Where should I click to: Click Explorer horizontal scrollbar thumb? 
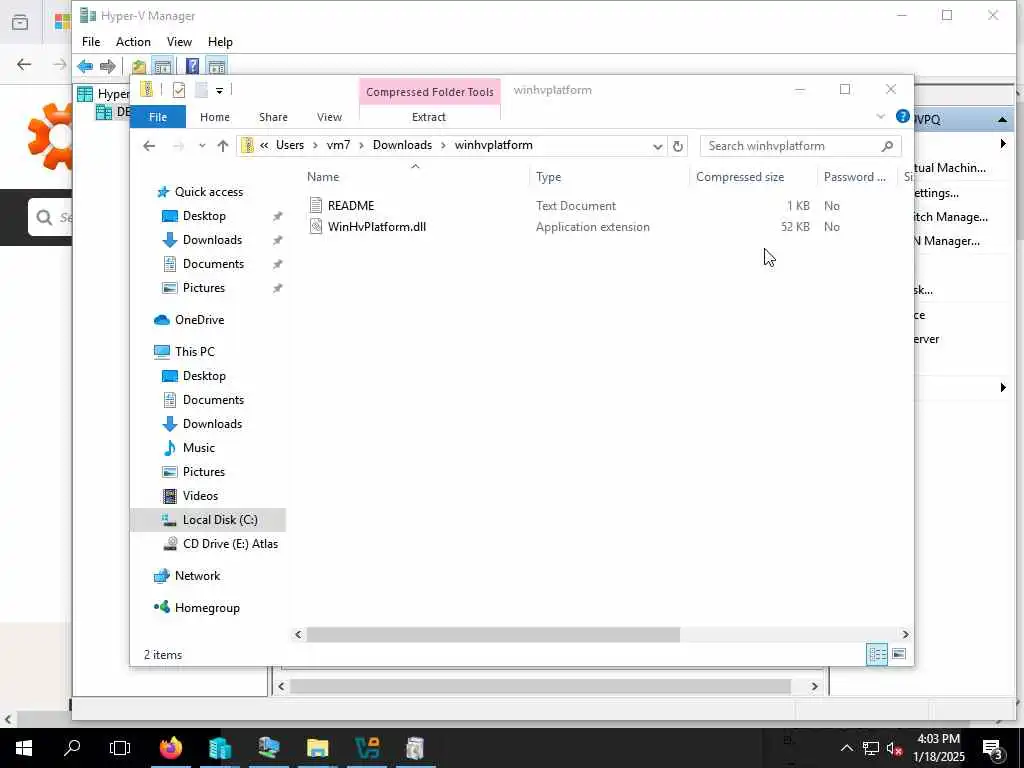click(x=493, y=634)
